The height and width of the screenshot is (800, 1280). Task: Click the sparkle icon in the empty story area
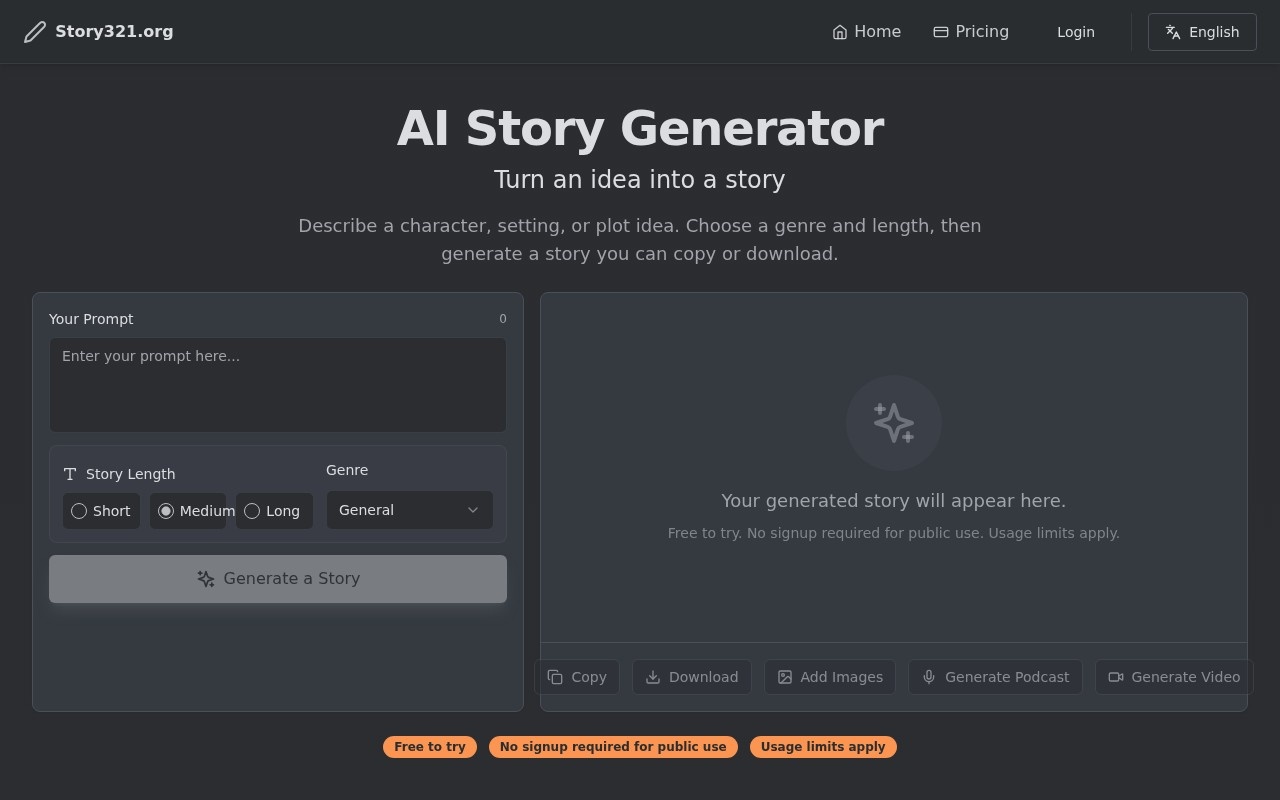tap(894, 423)
